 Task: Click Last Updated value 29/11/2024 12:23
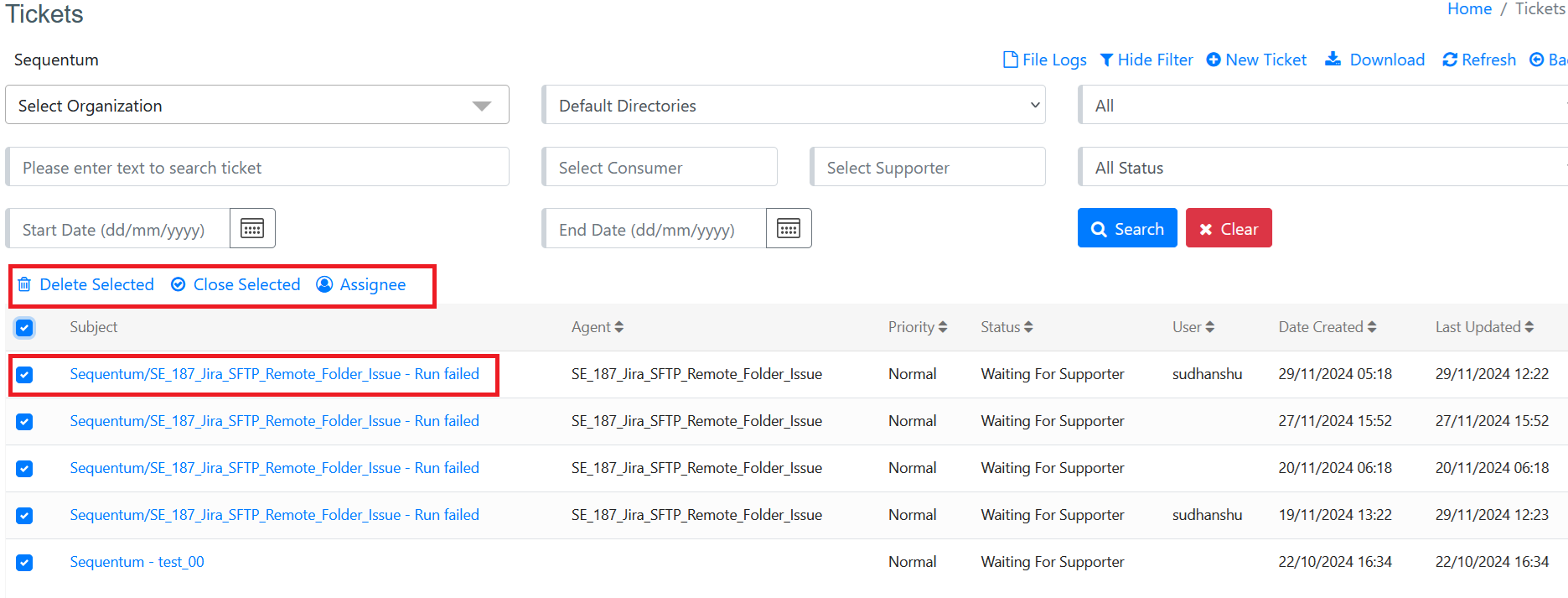[x=1492, y=515]
